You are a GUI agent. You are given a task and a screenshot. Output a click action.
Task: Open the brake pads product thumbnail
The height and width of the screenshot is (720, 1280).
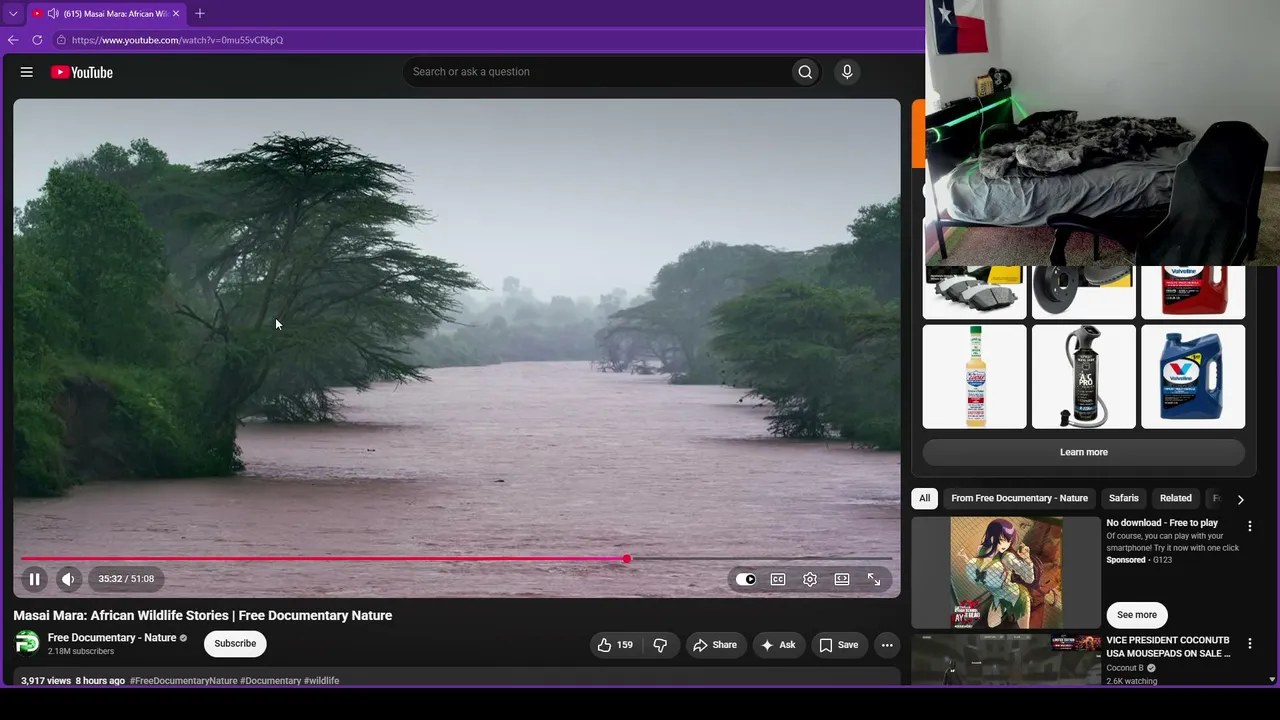[x=974, y=292]
